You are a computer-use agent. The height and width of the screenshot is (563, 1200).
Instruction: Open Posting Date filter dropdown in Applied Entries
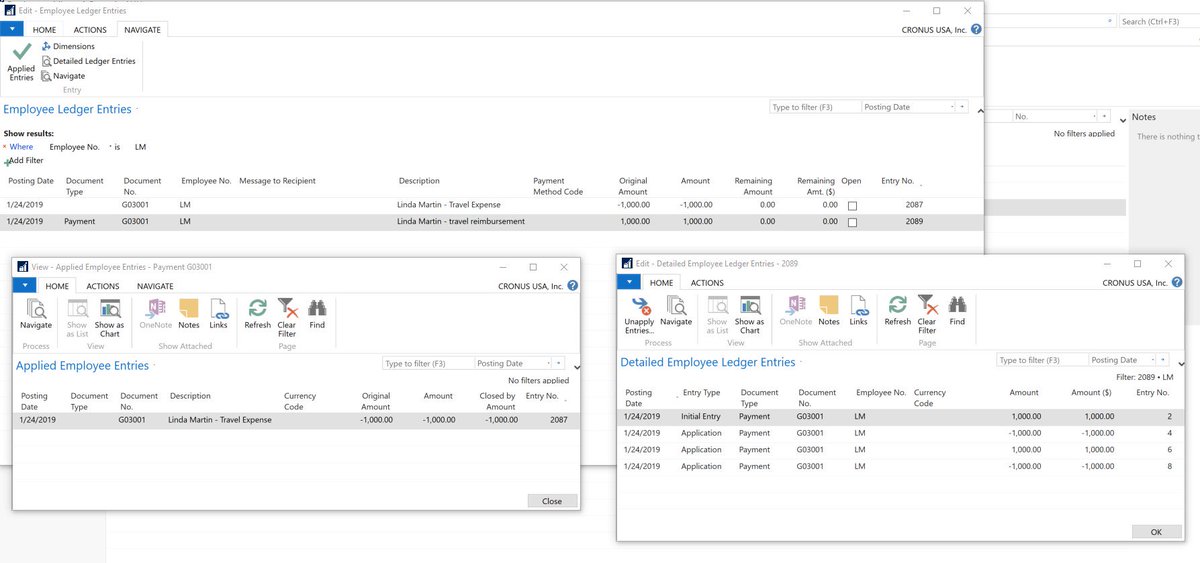point(548,364)
